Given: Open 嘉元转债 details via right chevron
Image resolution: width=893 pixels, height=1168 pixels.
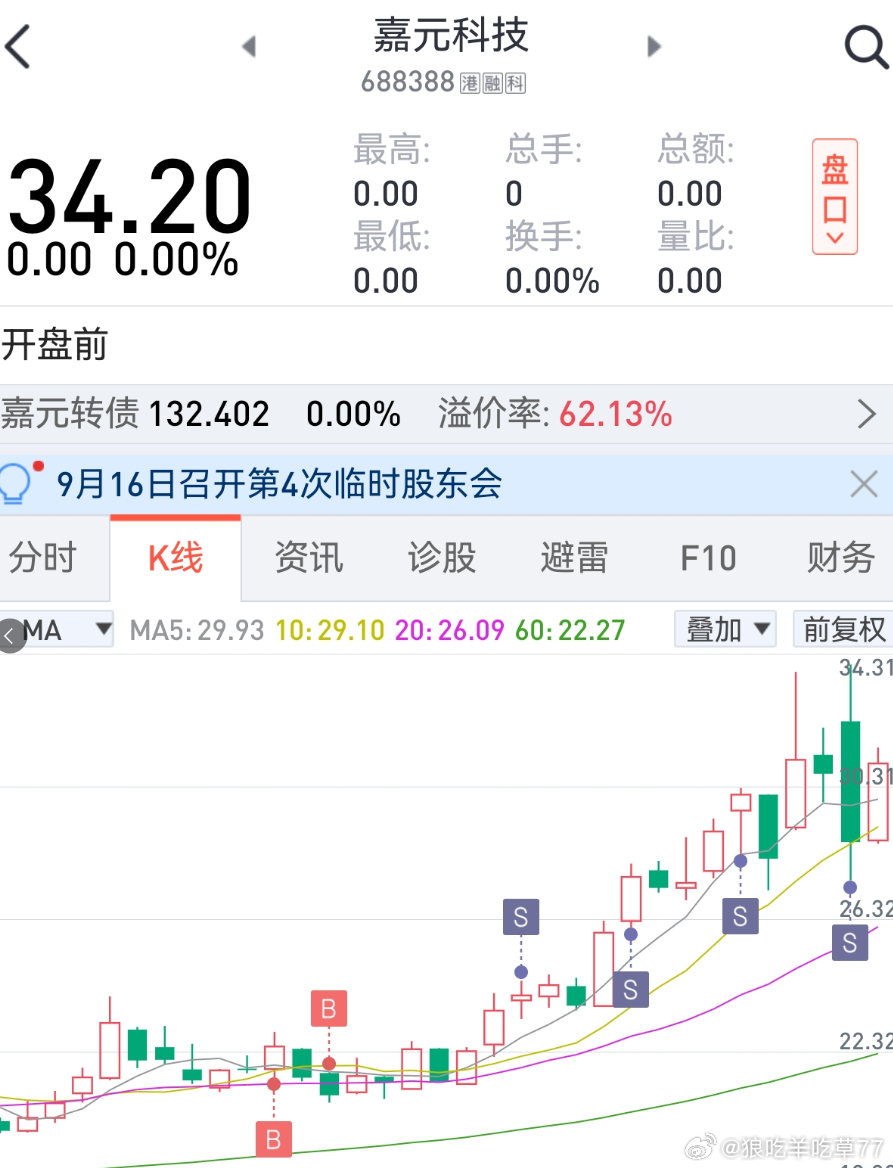Looking at the screenshot, I should (x=866, y=414).
